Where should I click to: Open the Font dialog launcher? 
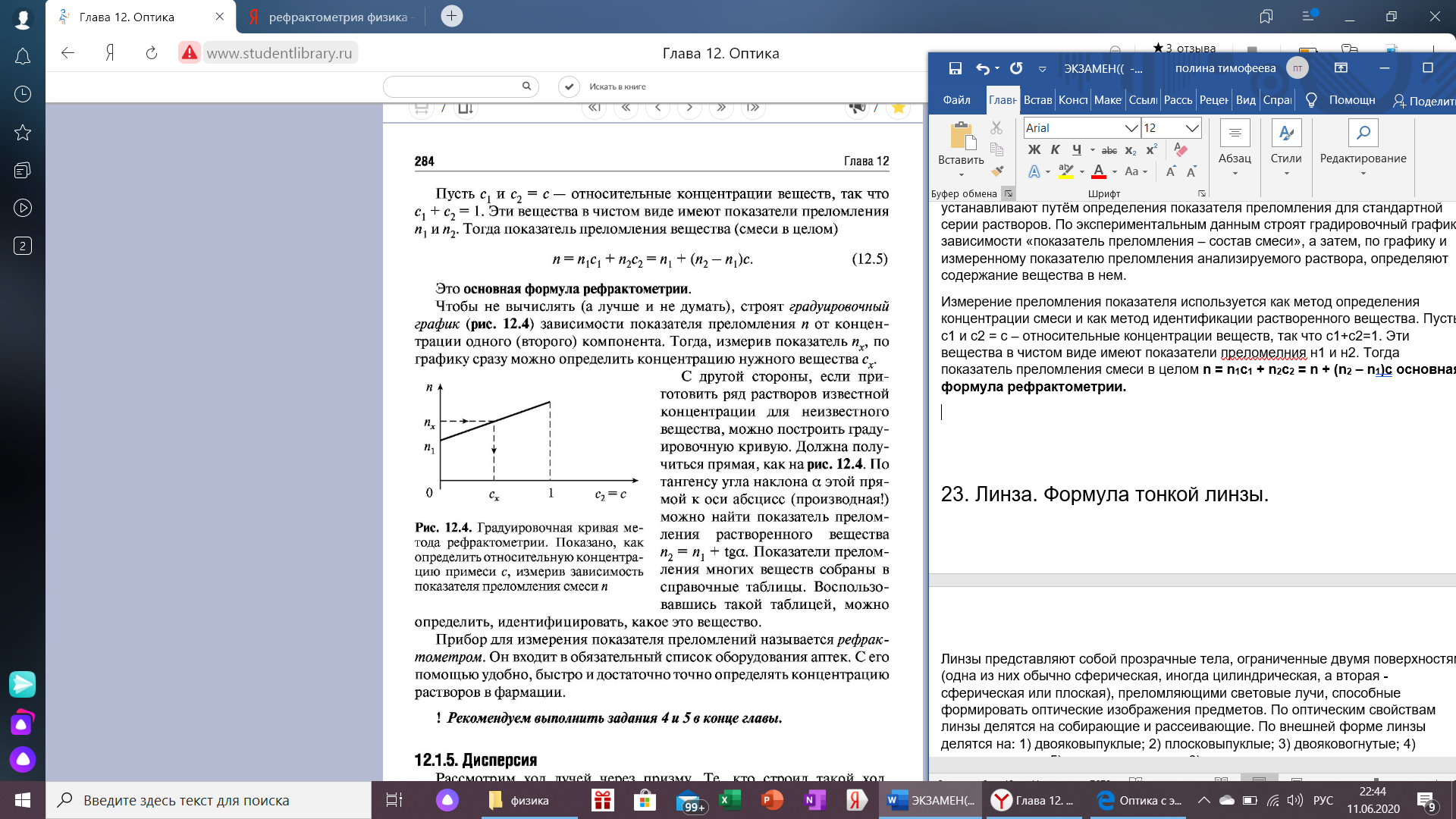1202,193
